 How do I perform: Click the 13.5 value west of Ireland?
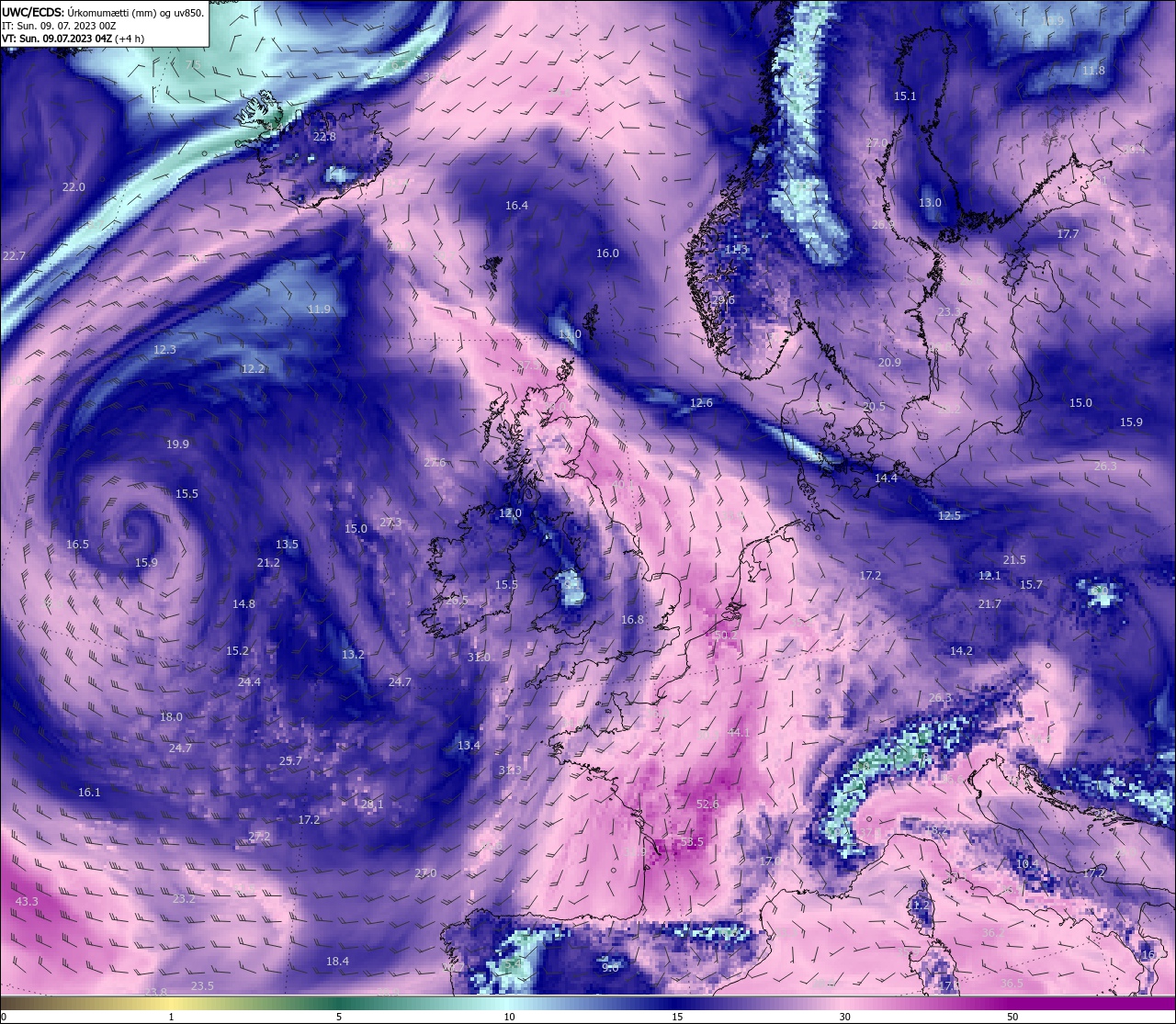click(x=287, y=544)
